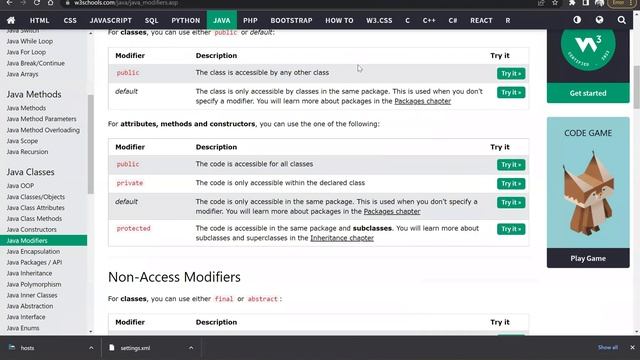This screenshot has width=640, height=360.
Task: Show all downloads link
Action: tap(608, 347)
